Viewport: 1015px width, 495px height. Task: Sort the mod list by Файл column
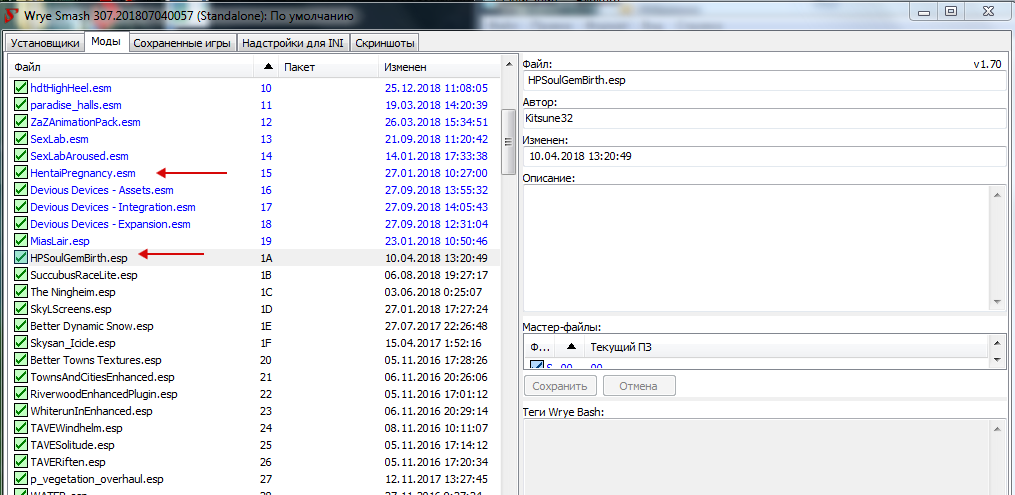[130, 67]
